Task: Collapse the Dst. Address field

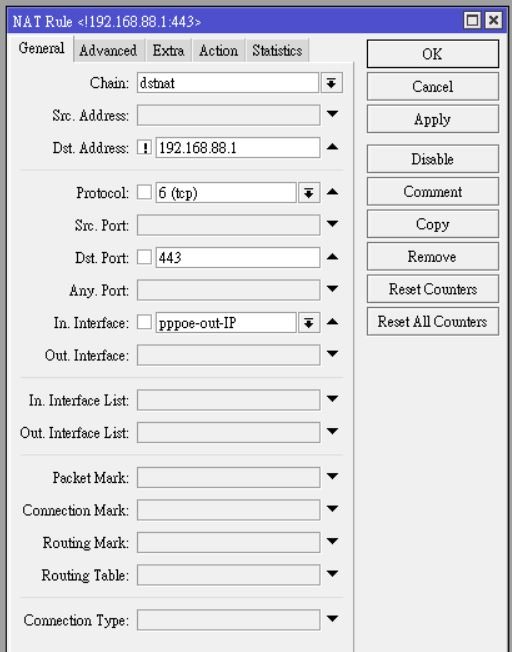Action: click(332, 146)
